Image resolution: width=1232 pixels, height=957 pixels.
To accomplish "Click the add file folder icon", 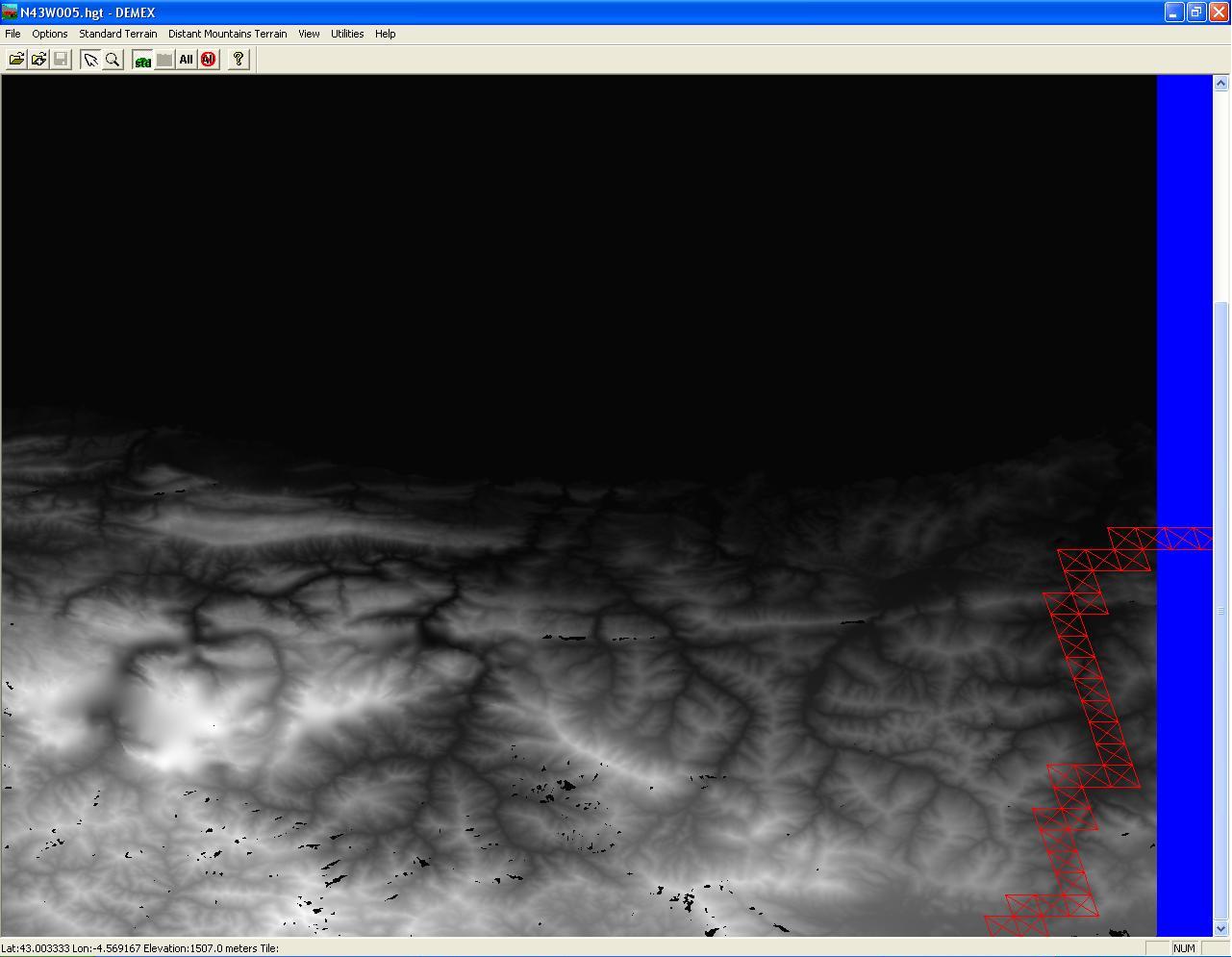I will 38,60.
